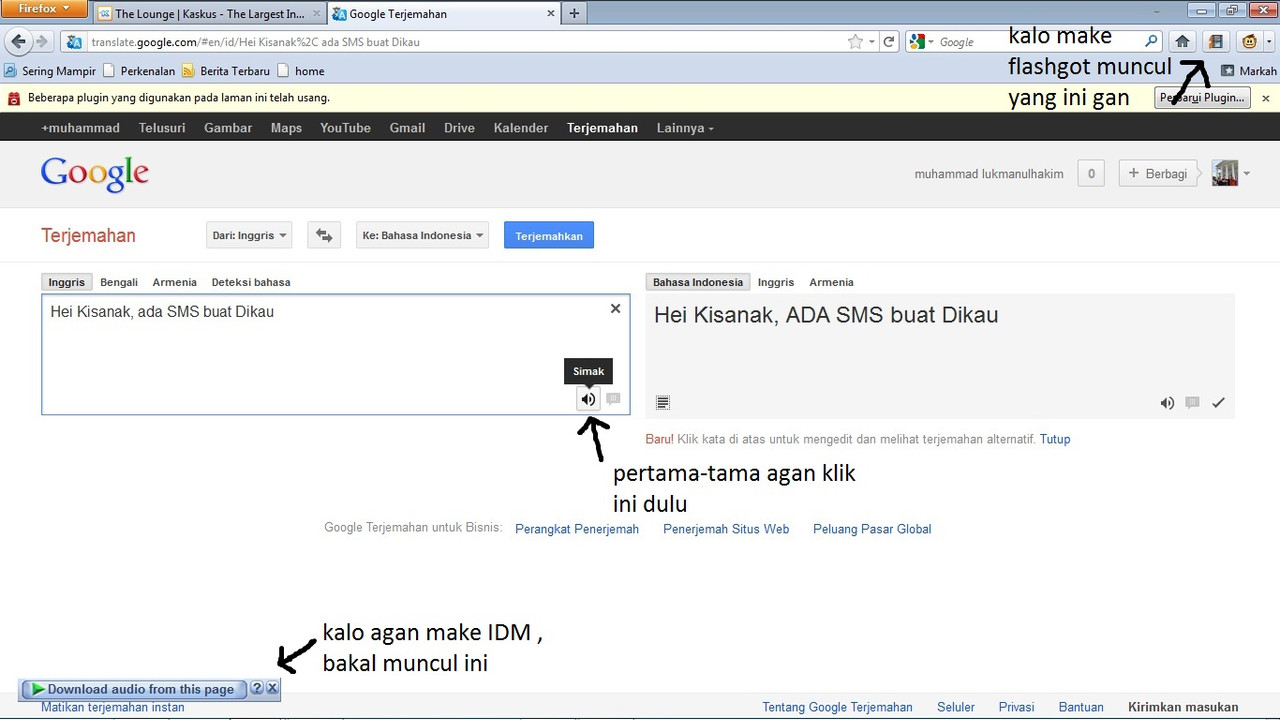Select Inggris target language tab
Screen dimensions: 1280x720
tap(776, 282)
